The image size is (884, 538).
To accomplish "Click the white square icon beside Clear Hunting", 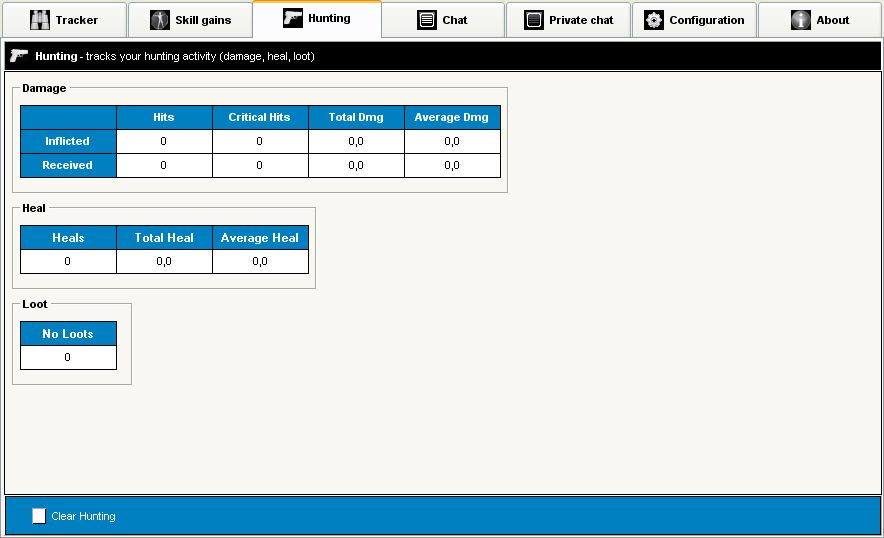I will 39,516.
